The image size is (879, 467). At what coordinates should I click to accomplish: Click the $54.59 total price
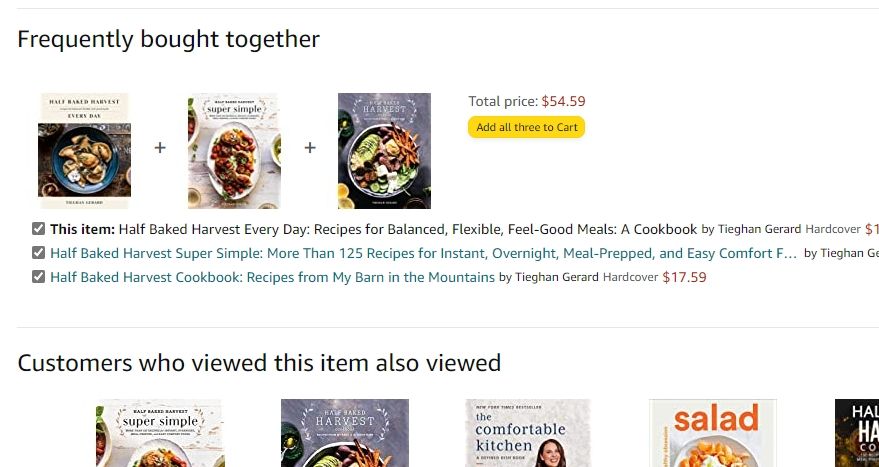563,101
